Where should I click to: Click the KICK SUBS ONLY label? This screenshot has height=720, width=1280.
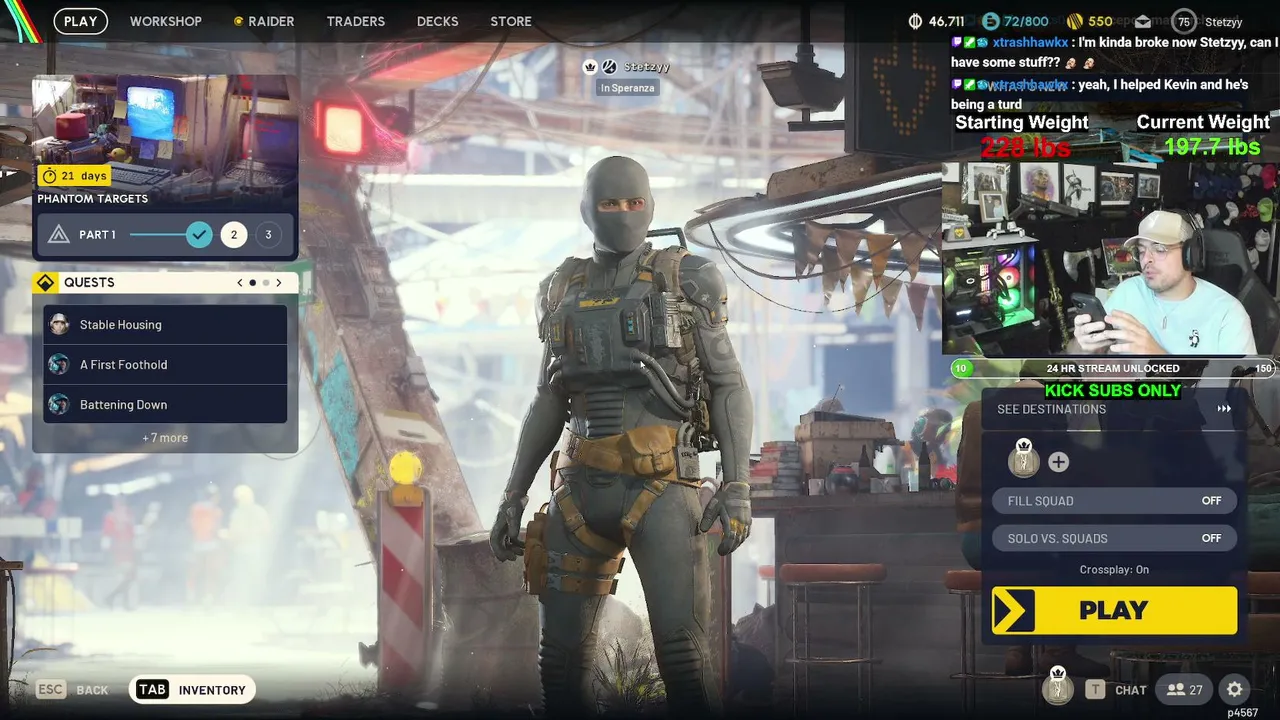point(1113,390)
